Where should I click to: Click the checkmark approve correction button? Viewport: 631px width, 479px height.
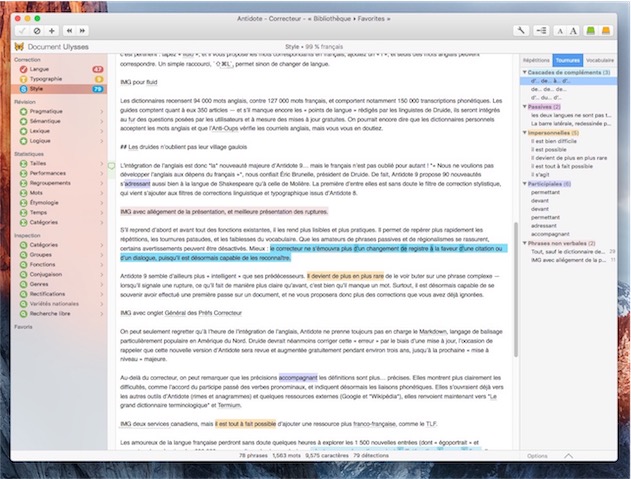pyautogui.click(x=23, y=31)
